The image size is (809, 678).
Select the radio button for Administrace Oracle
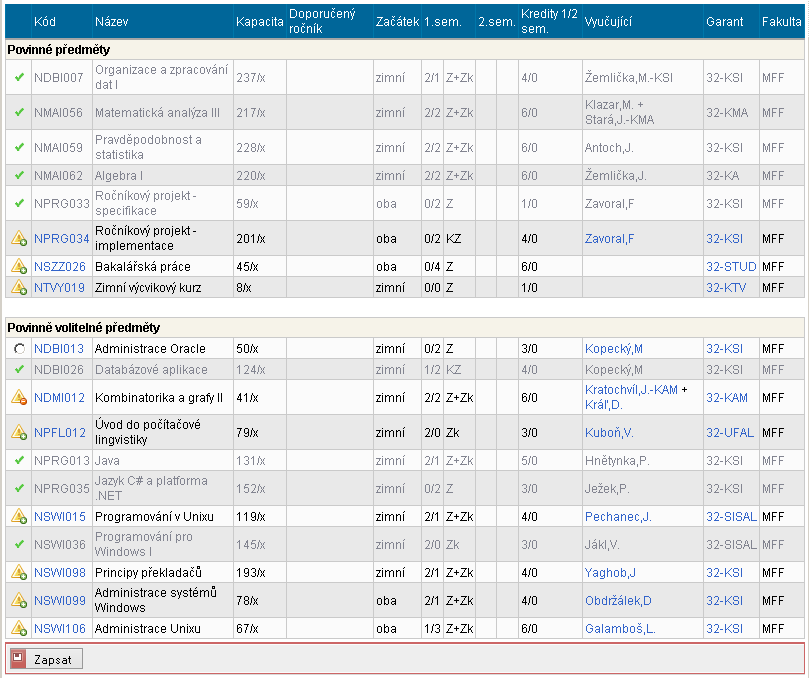[x=18, y=349]
